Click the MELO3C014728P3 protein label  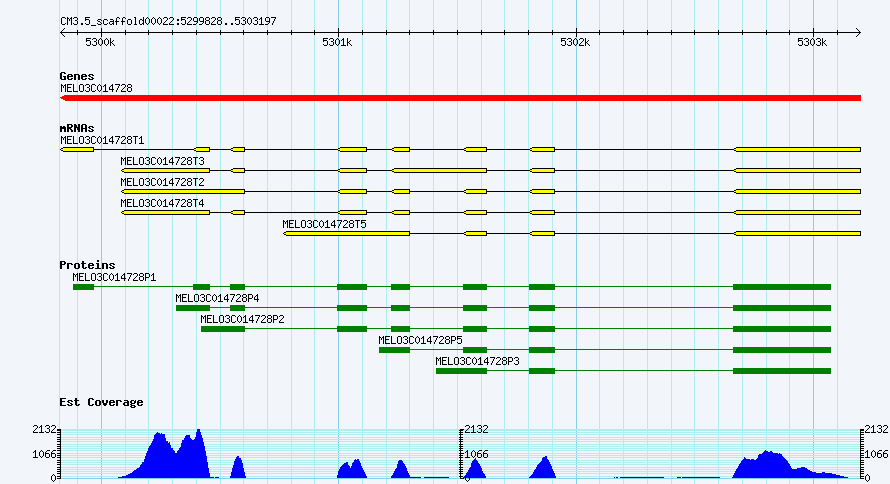477,361
